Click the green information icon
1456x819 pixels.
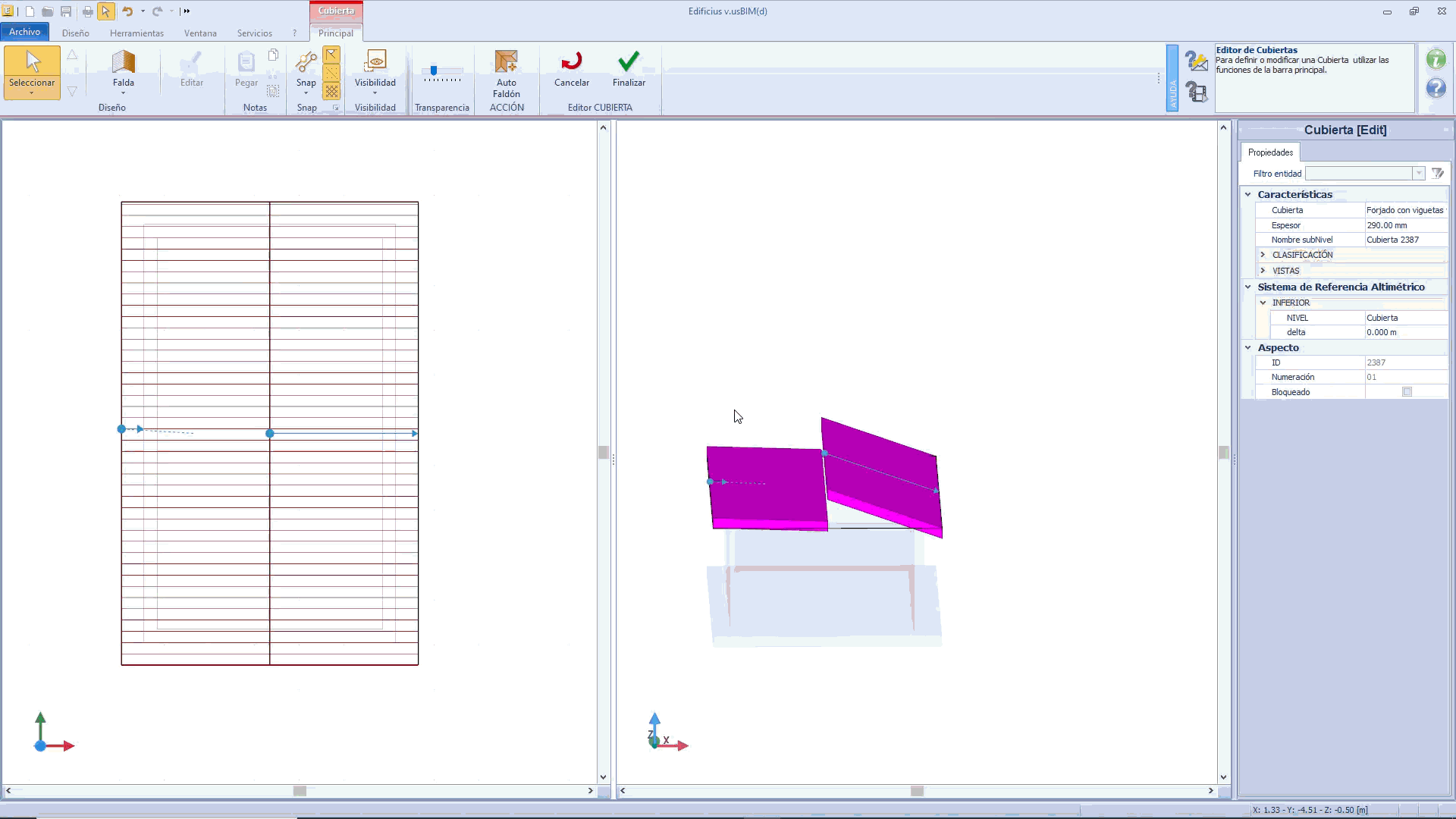pyautogui.click(x=1436, y=59)
